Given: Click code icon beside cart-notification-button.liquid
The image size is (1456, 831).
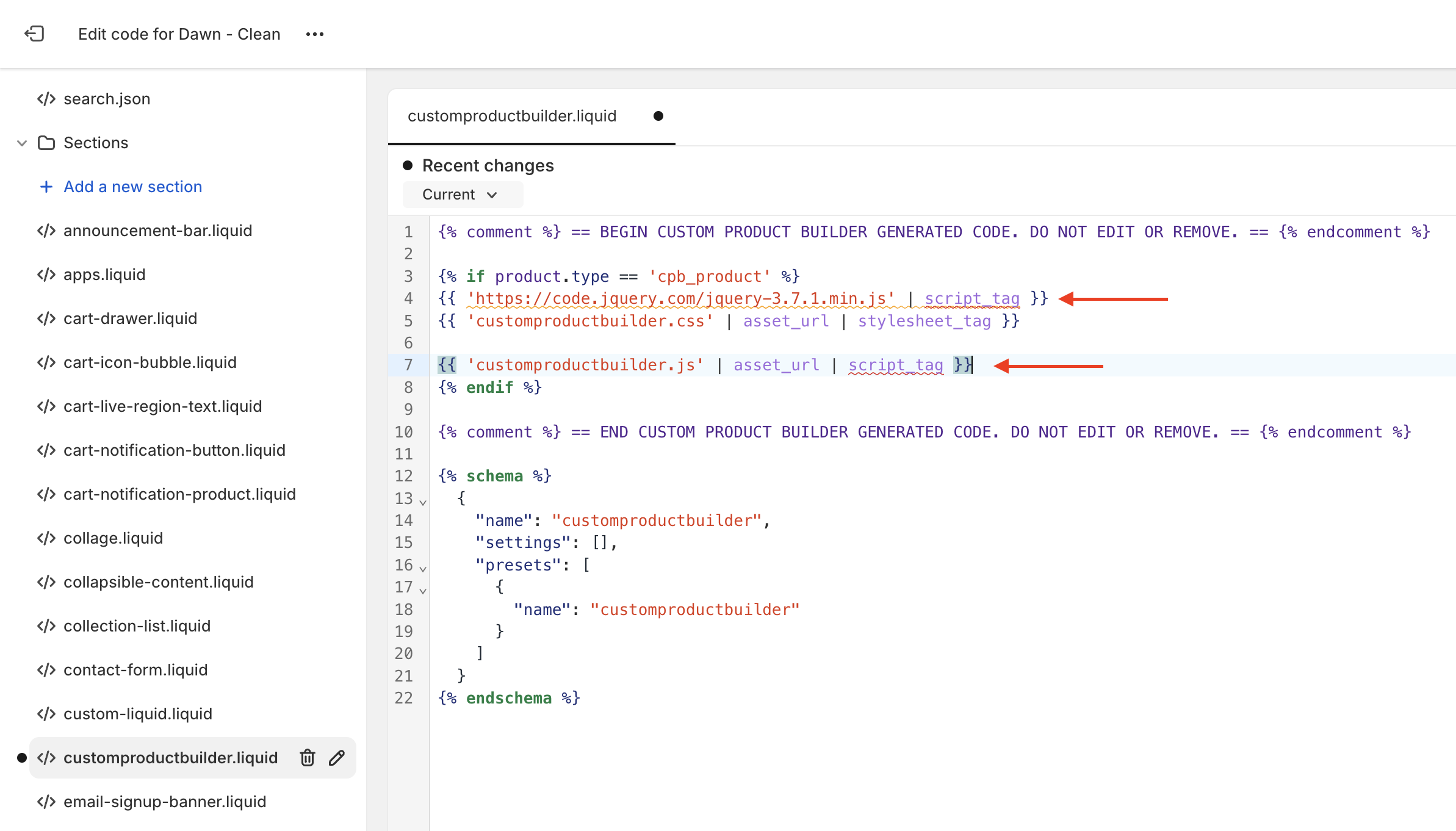Looking at the screenshot, I should pyautogui.click(x=46, y=450).
